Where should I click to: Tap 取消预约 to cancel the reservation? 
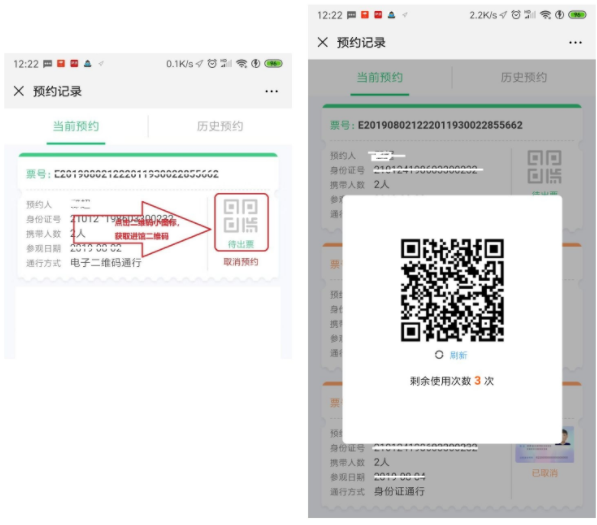(x=241, y=262)
